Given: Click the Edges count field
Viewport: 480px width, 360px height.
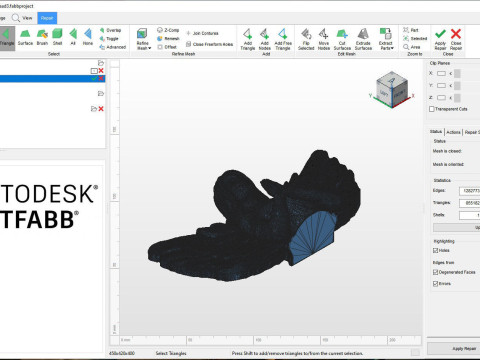Looking at the screenshot, I should click(470, 191).
